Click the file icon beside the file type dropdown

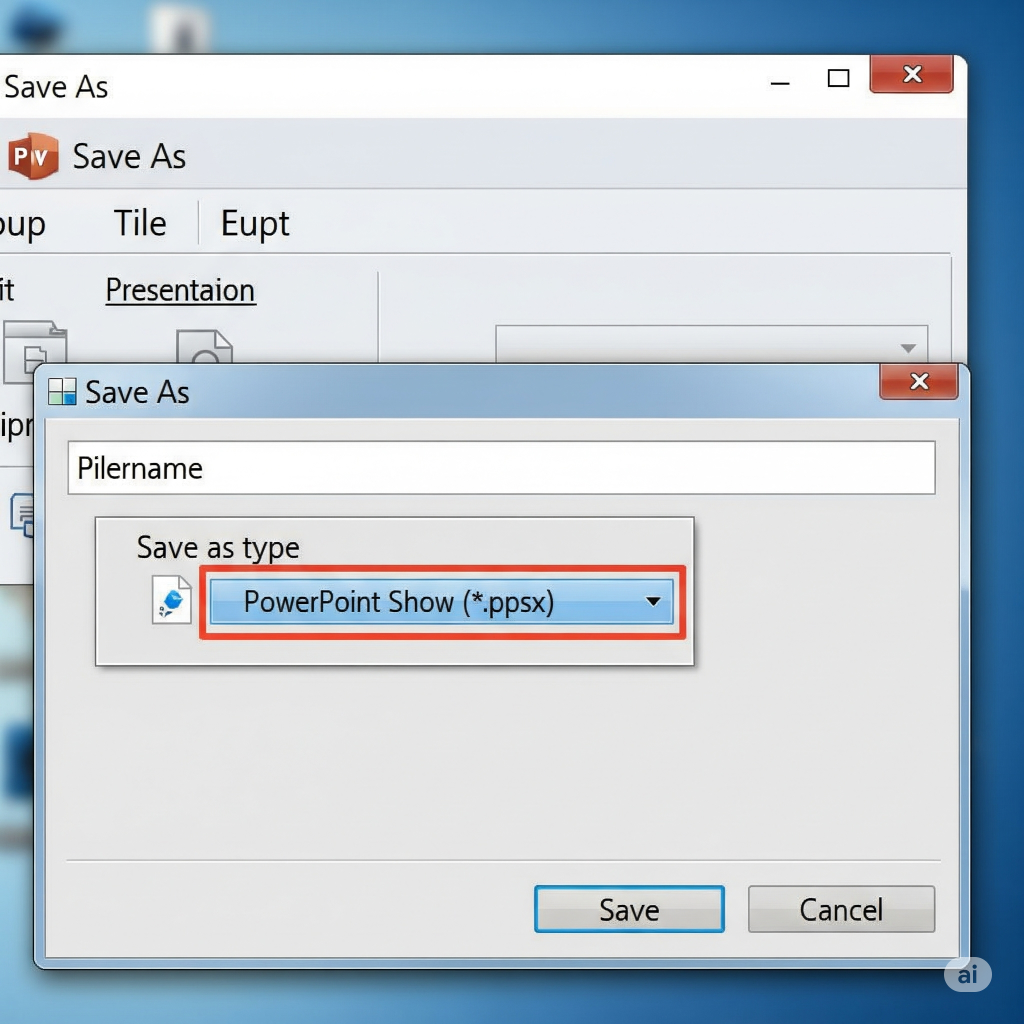pyautogui.click(x=171, y=601)
